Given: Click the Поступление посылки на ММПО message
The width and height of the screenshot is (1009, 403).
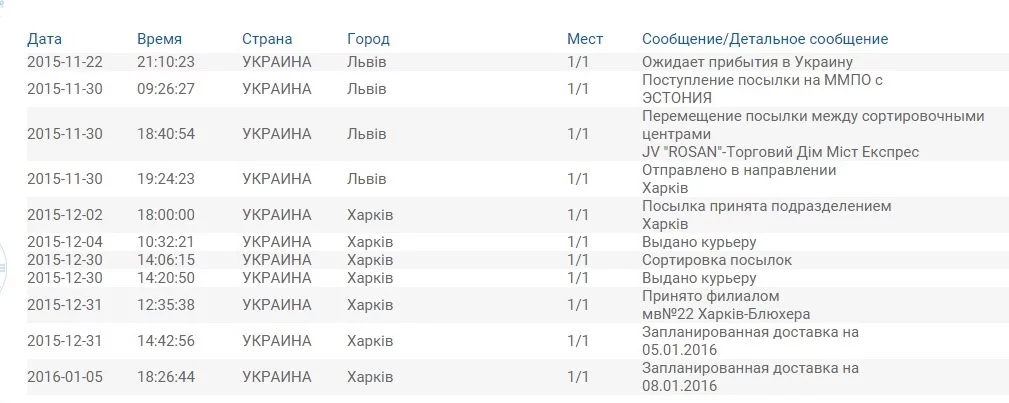Looking at the screenshot, I should pyautogui.click(x=762, y=80).
